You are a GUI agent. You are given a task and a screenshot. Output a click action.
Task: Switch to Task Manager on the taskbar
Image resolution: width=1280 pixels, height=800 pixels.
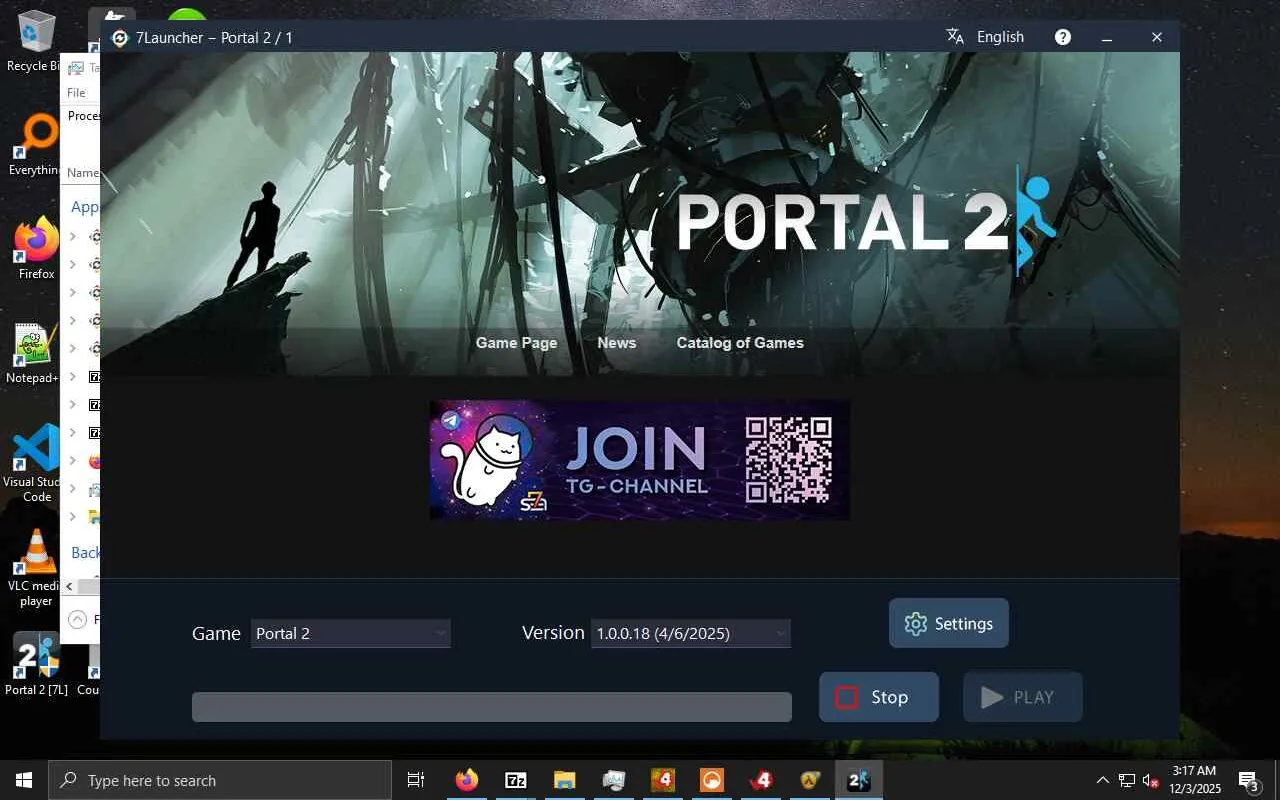(614, 780)
